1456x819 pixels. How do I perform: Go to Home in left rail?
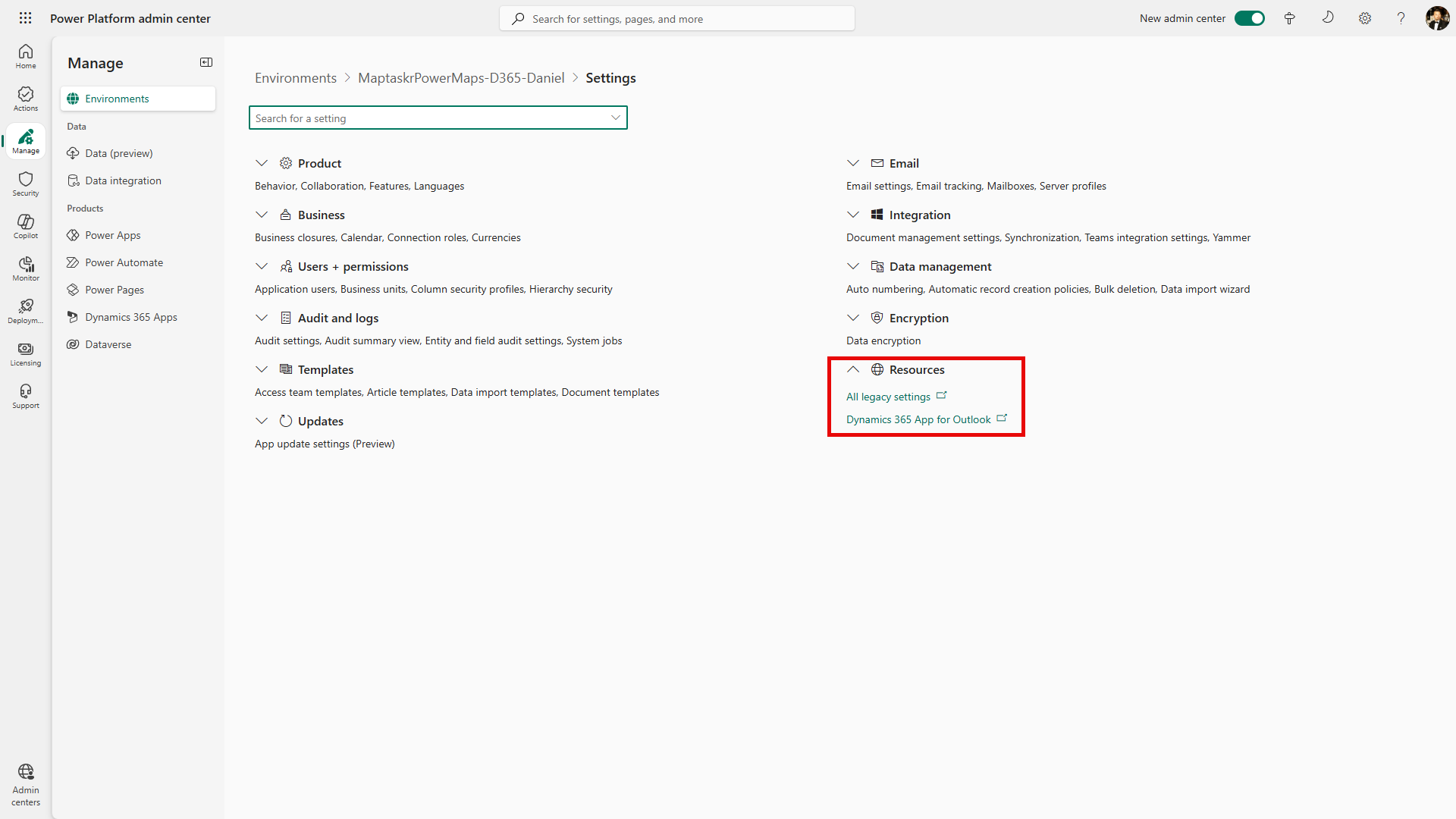pyautogui.click(x=26, y=56)
